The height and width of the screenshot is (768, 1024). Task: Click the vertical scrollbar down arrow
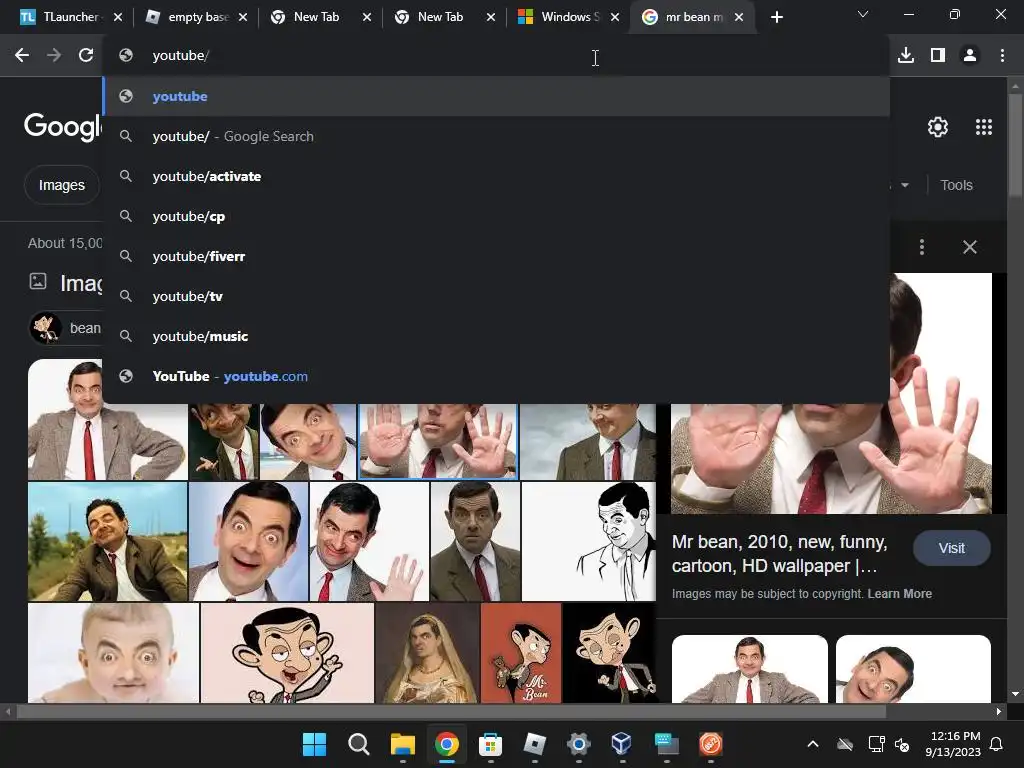[x=1014, y=694]
